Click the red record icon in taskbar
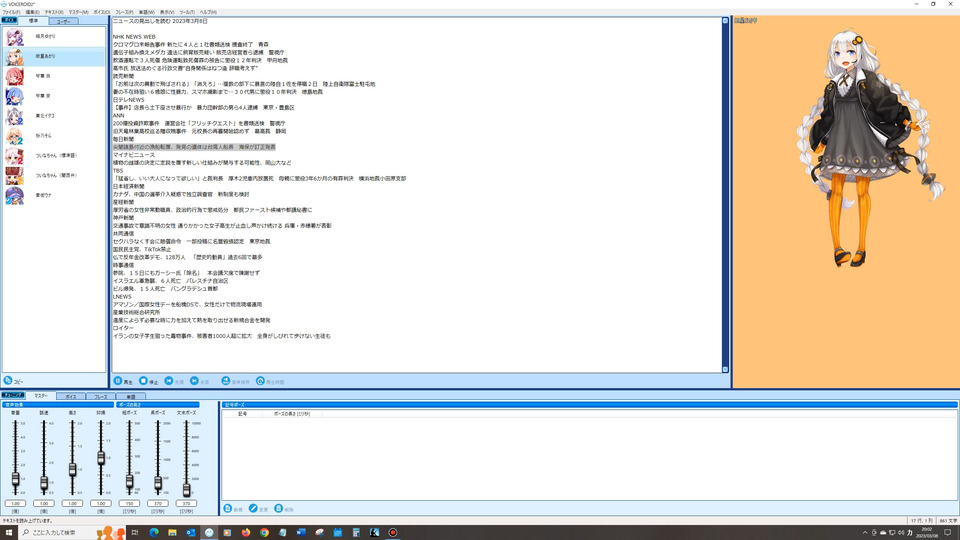This screenshot has height=540, width=960. [393, 533]
